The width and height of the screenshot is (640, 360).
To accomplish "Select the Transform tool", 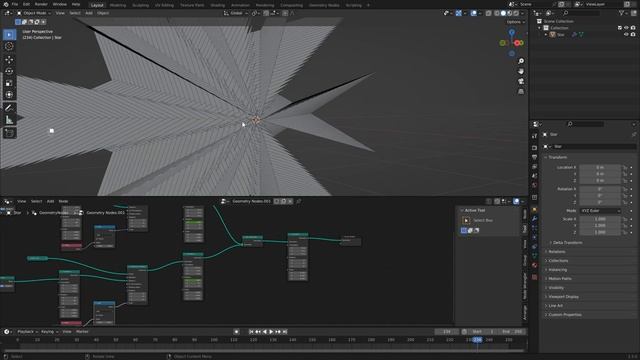I will (x=9, y=95).
